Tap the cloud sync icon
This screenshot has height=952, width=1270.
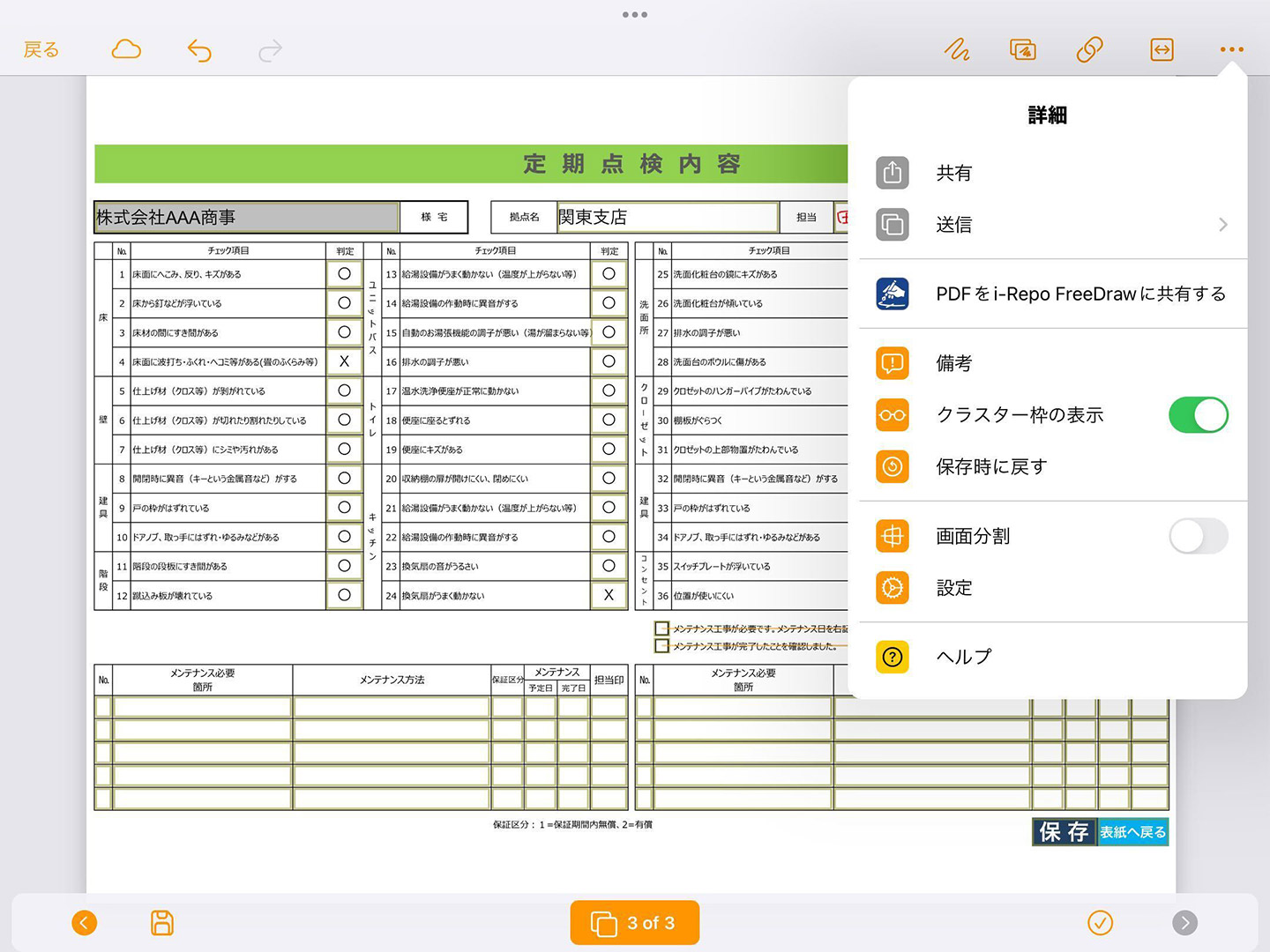pos(126,49)
